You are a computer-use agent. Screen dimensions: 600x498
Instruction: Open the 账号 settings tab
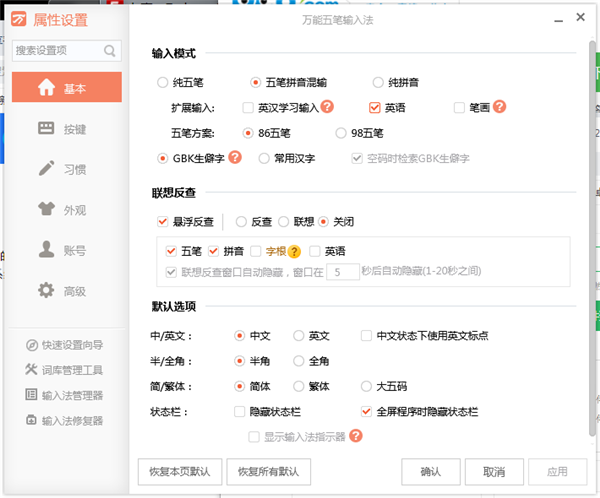pos(67,250)
